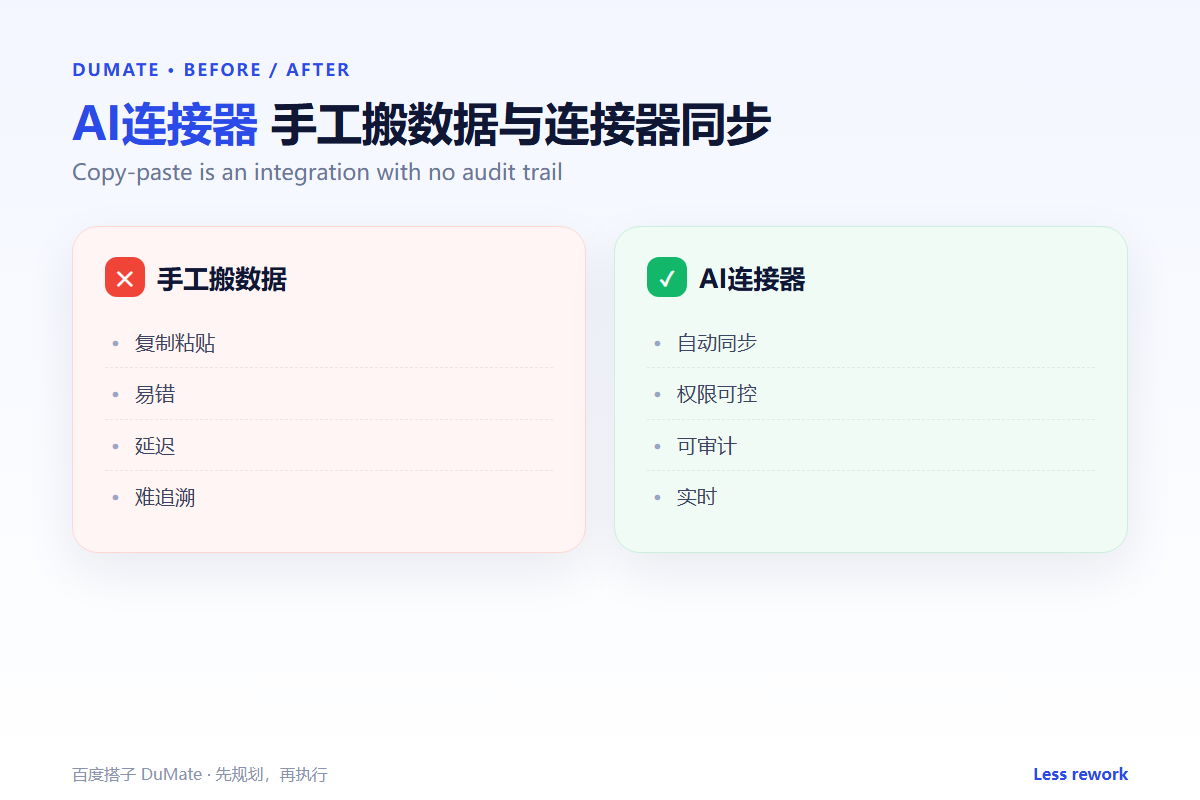This screenshot has width=1200, height=800.
Task: Select the '延迟' list item
Action: coord(329,446)
